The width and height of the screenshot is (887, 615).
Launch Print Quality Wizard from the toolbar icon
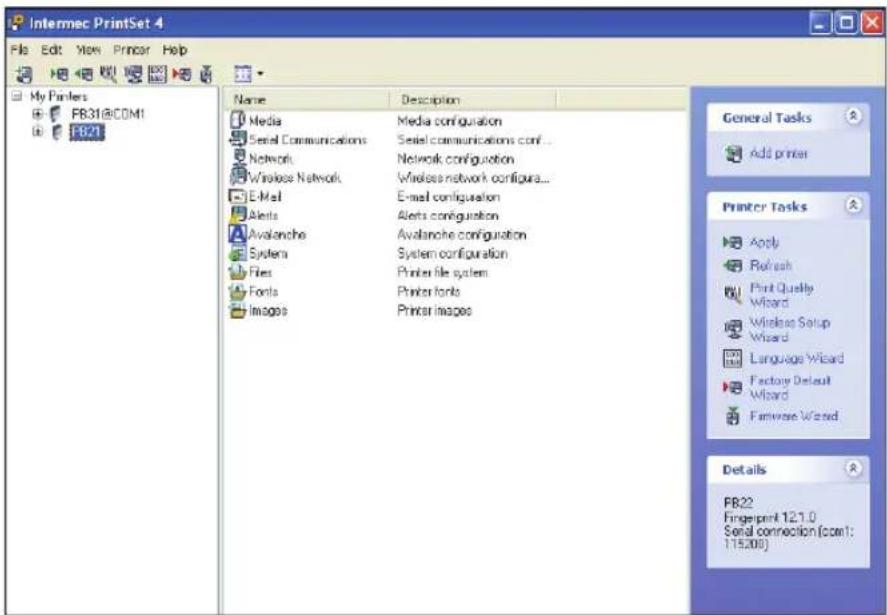(108, 74)
